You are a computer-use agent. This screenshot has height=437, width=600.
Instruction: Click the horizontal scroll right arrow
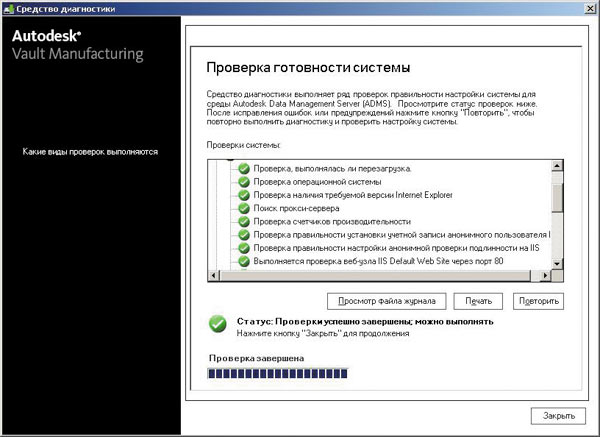545,275
